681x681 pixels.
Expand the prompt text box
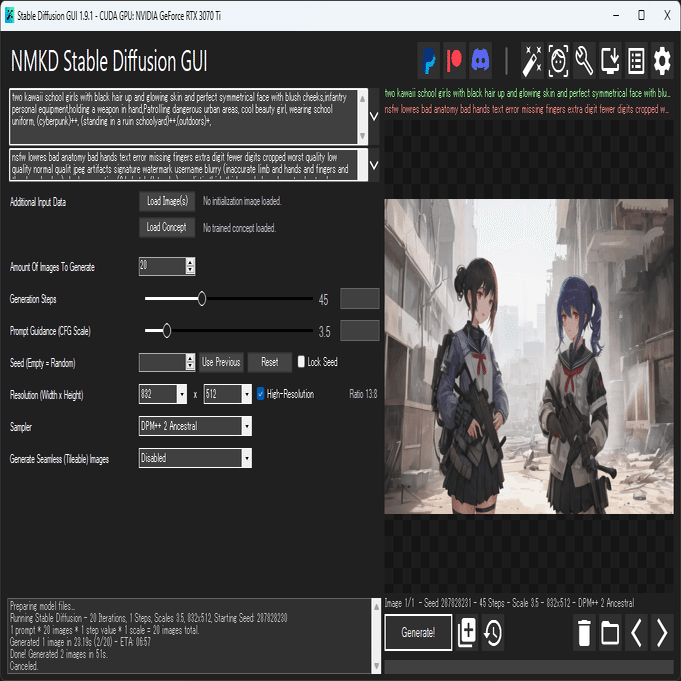[x=374, y=116]
